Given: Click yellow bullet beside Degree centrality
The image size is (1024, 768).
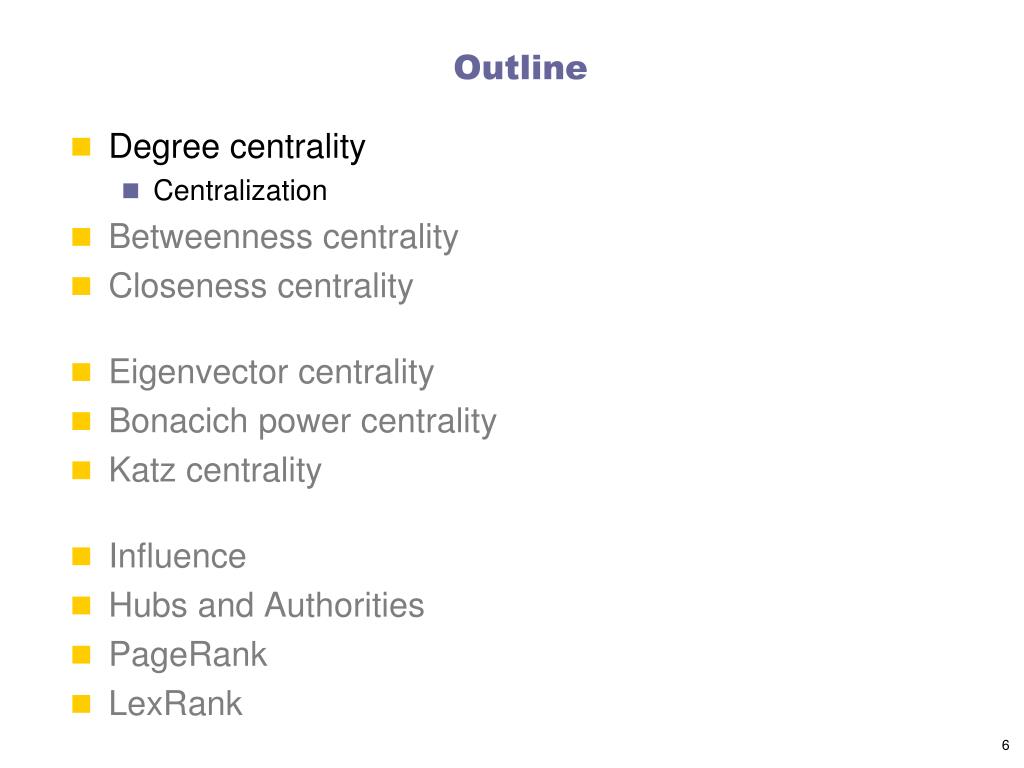Looking at the screenshot, I should [81, 147].
